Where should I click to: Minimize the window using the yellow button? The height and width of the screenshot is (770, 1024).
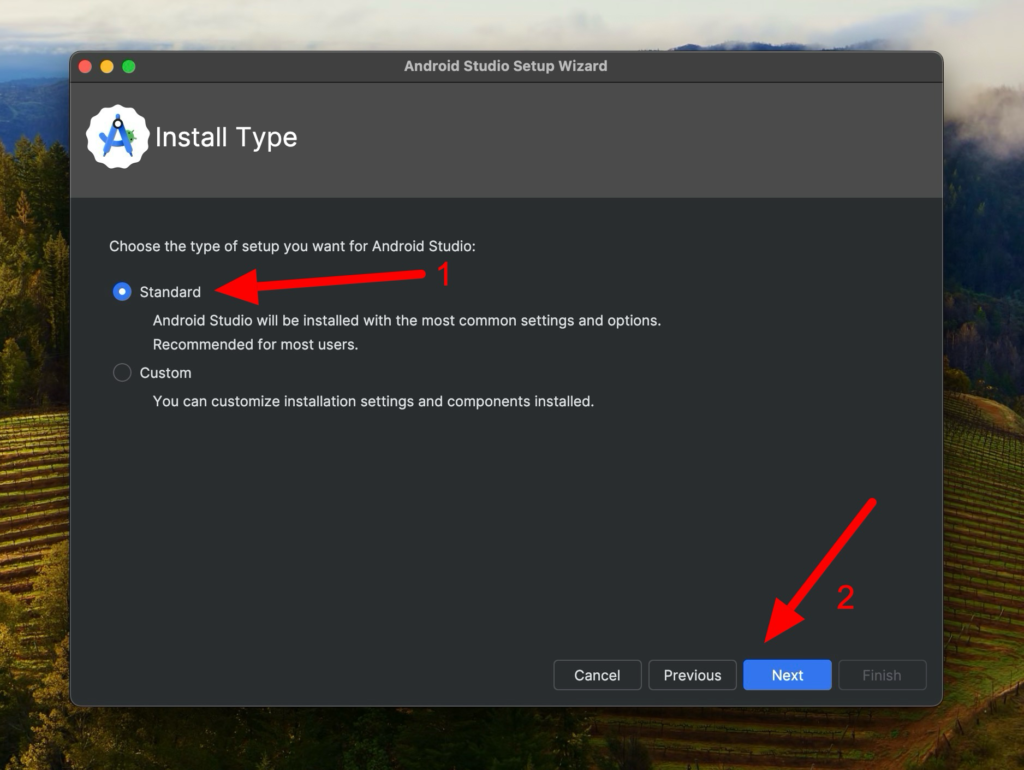tap(107, 66)
